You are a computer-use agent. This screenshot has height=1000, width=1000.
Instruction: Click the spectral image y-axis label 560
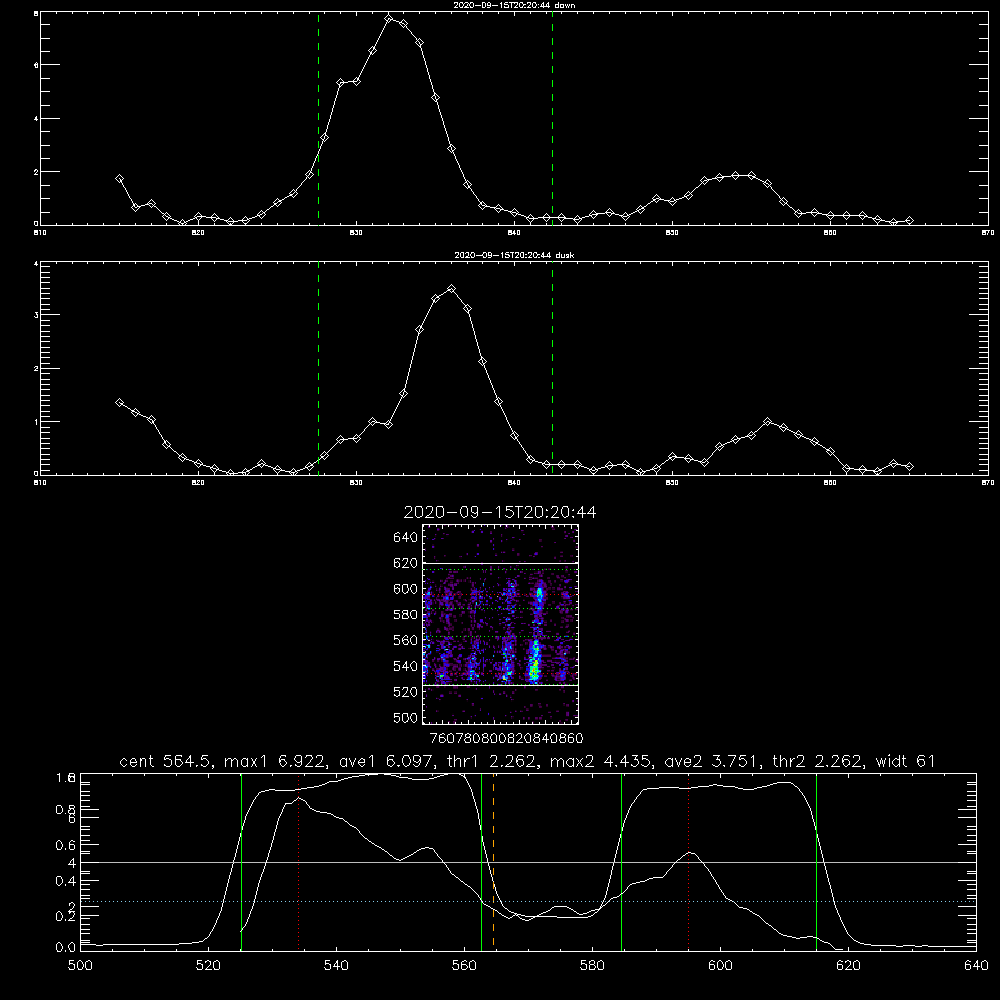click(406, 640)
